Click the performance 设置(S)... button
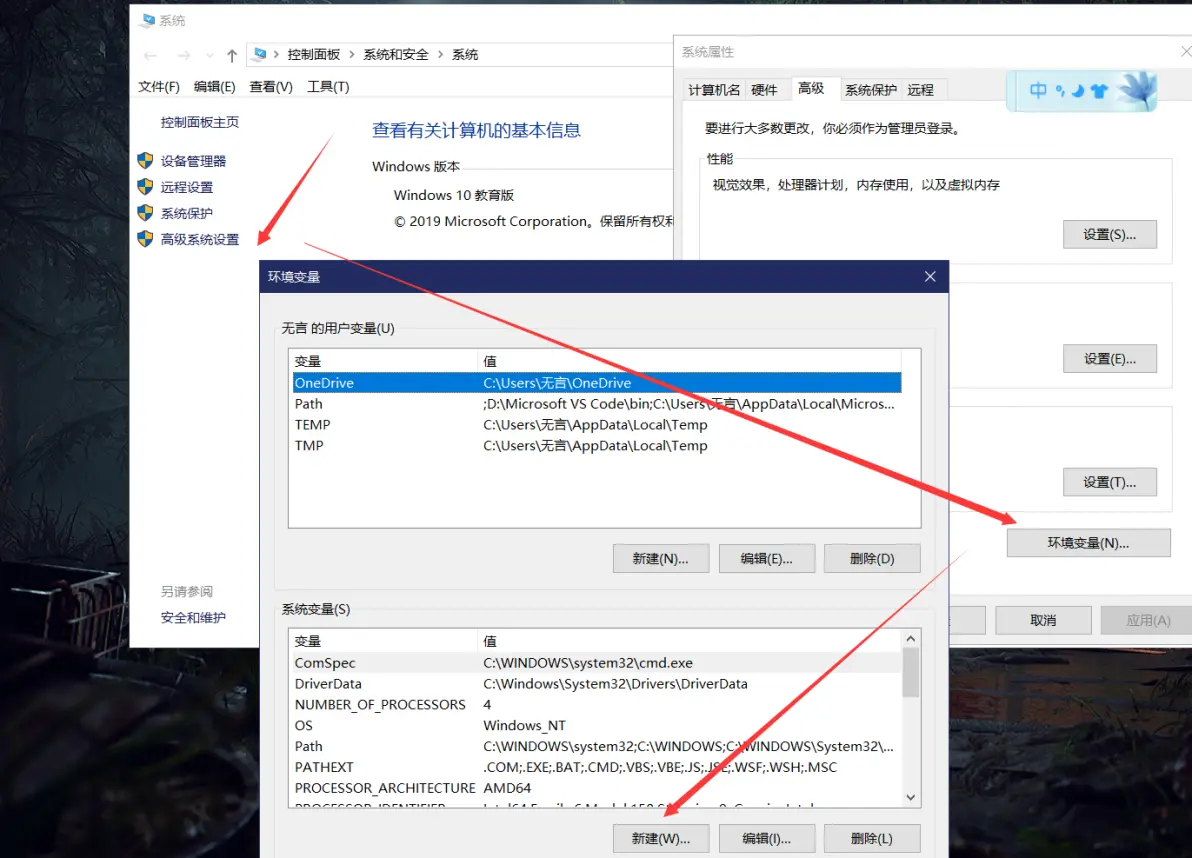Screen dimensions: 1192x858 click(x=1109, y=235)
